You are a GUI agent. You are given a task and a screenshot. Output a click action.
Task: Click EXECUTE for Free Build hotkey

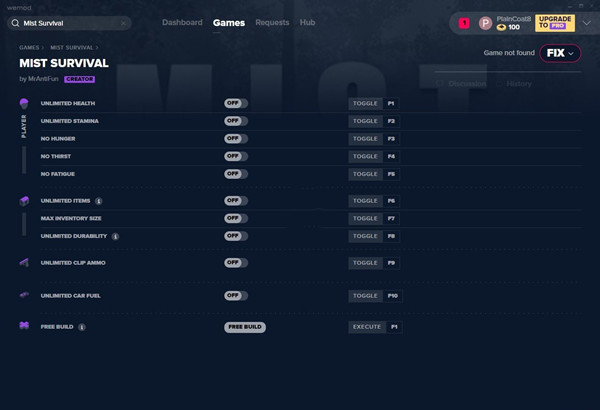[367, 327]
